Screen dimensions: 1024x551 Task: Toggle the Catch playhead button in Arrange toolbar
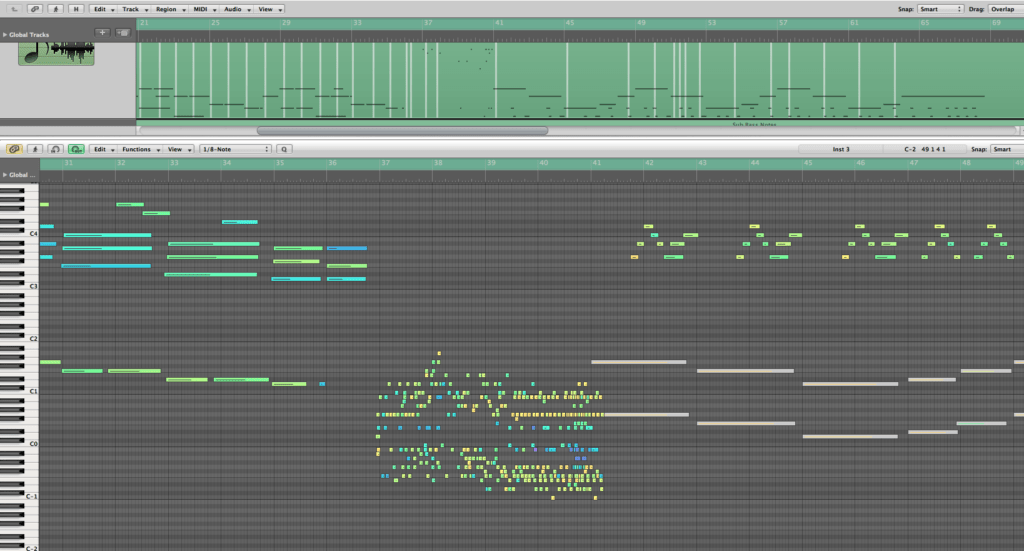(x=56, y=9)
